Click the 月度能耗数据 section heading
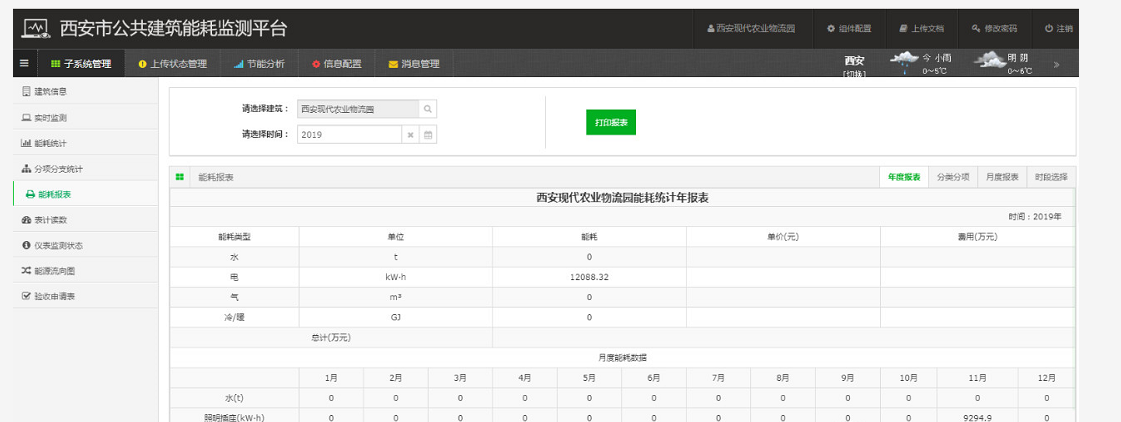Viewport: 1121px width, 422px height. 622,358
